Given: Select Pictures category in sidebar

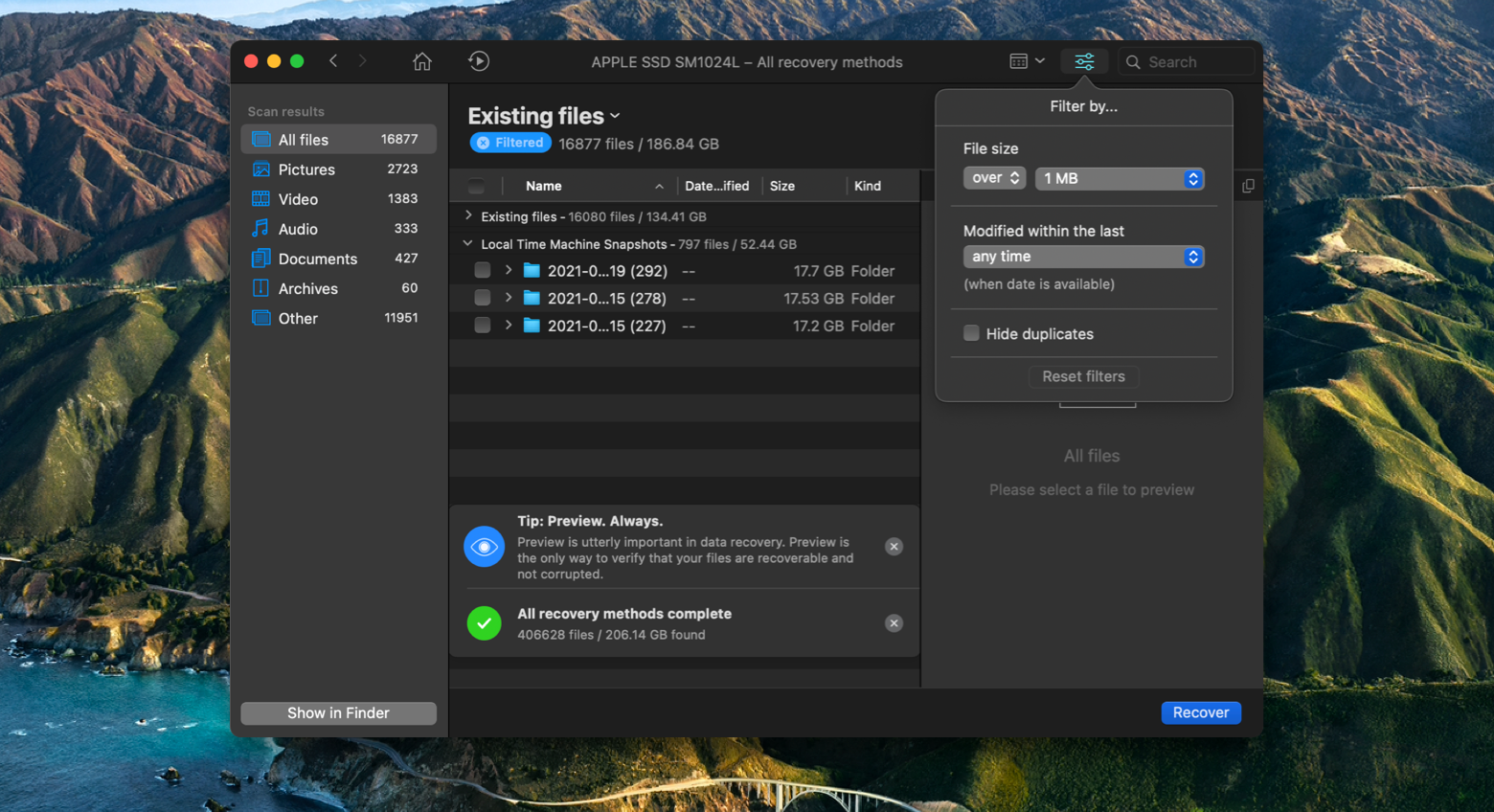Looking at the screenshot, I should pos(338,169).
